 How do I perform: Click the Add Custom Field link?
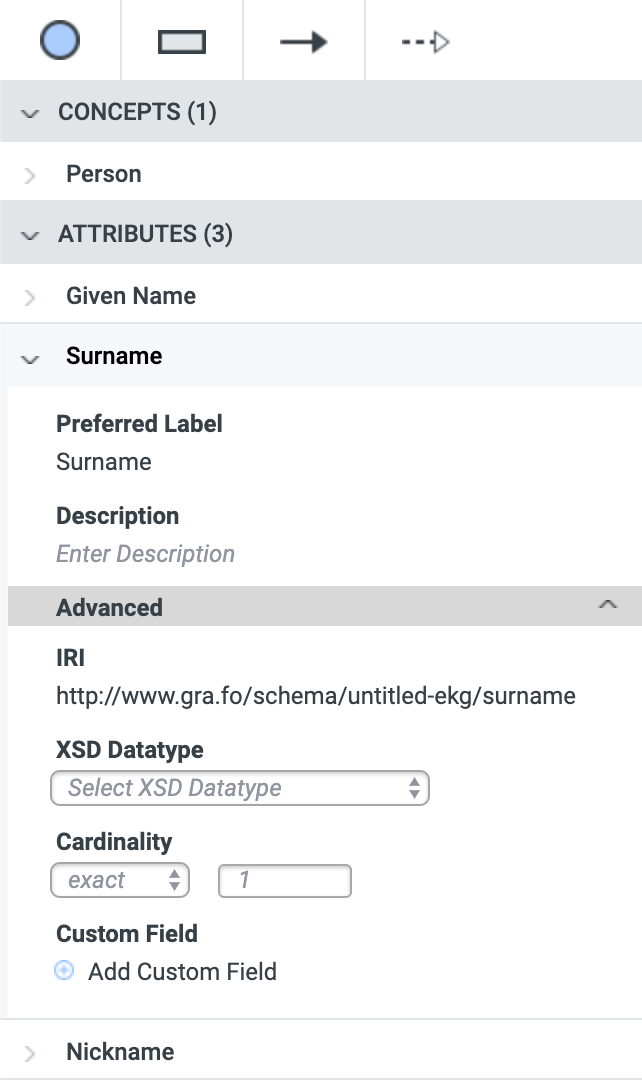183,971
